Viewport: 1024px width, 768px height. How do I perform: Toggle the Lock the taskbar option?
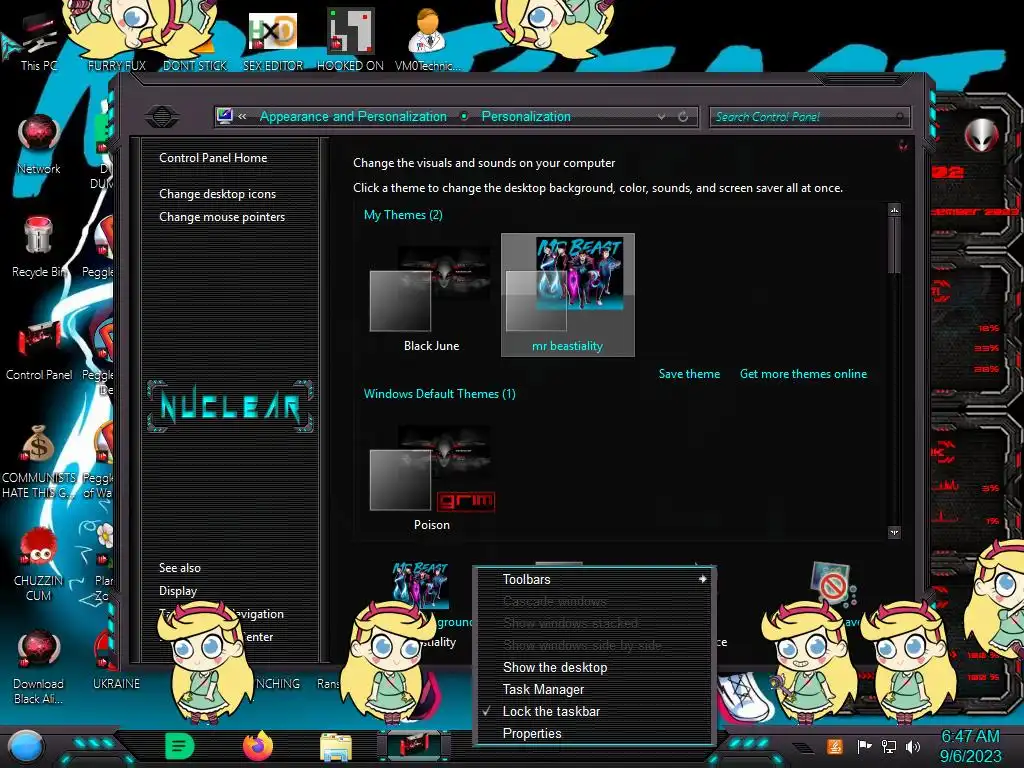(x=551, y=711)
